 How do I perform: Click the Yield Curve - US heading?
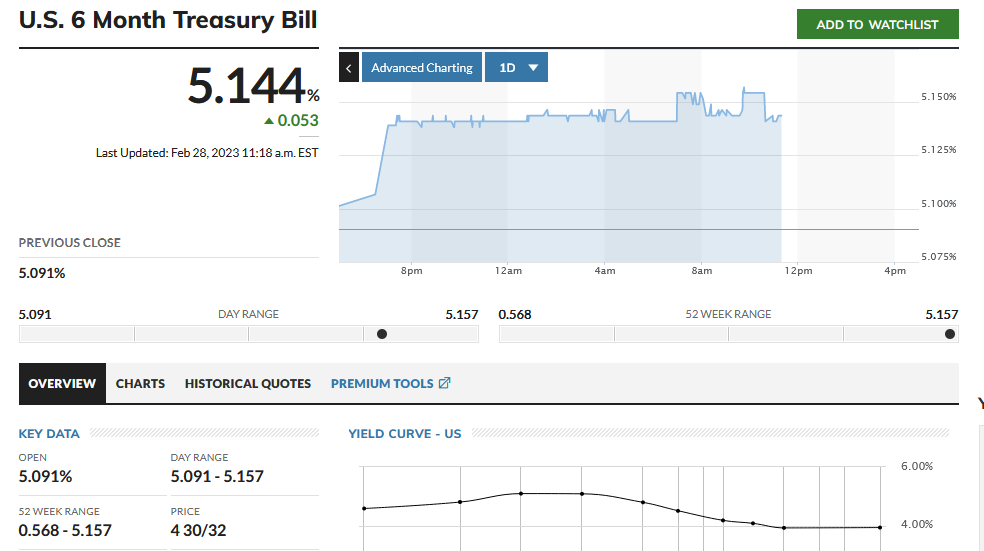tap(405, 434)
